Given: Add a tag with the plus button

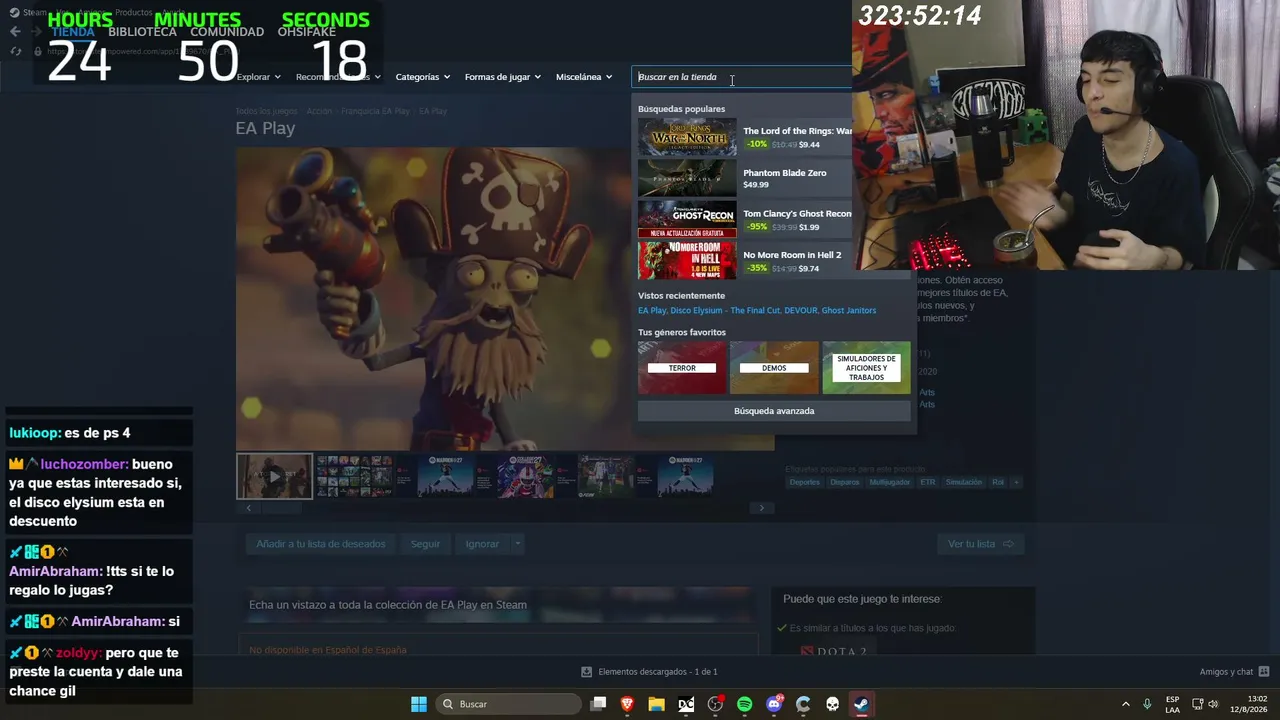Looking at the screenshot, I should point(1016,482).
